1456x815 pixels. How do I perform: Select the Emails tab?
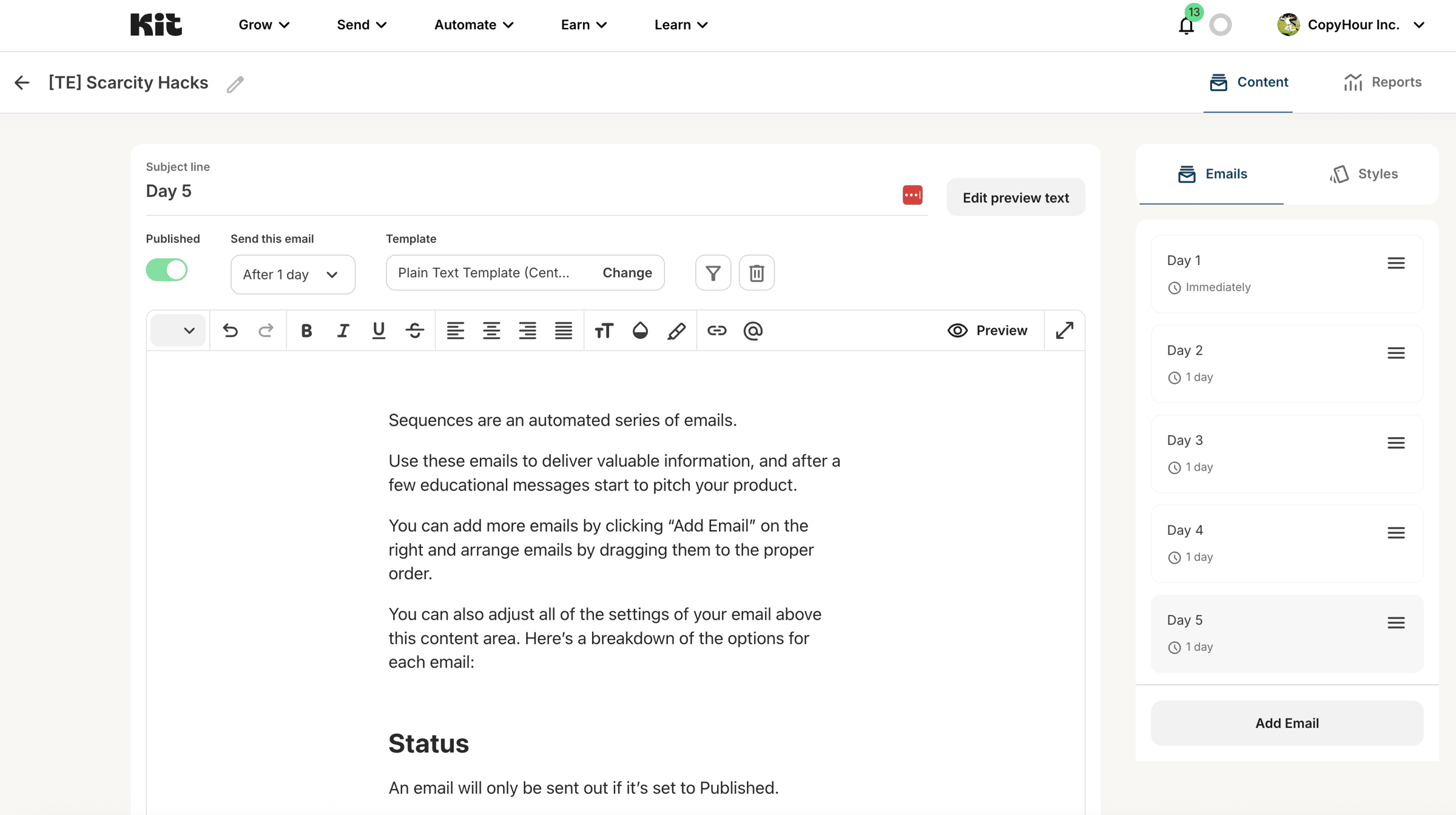[1212, 174]
